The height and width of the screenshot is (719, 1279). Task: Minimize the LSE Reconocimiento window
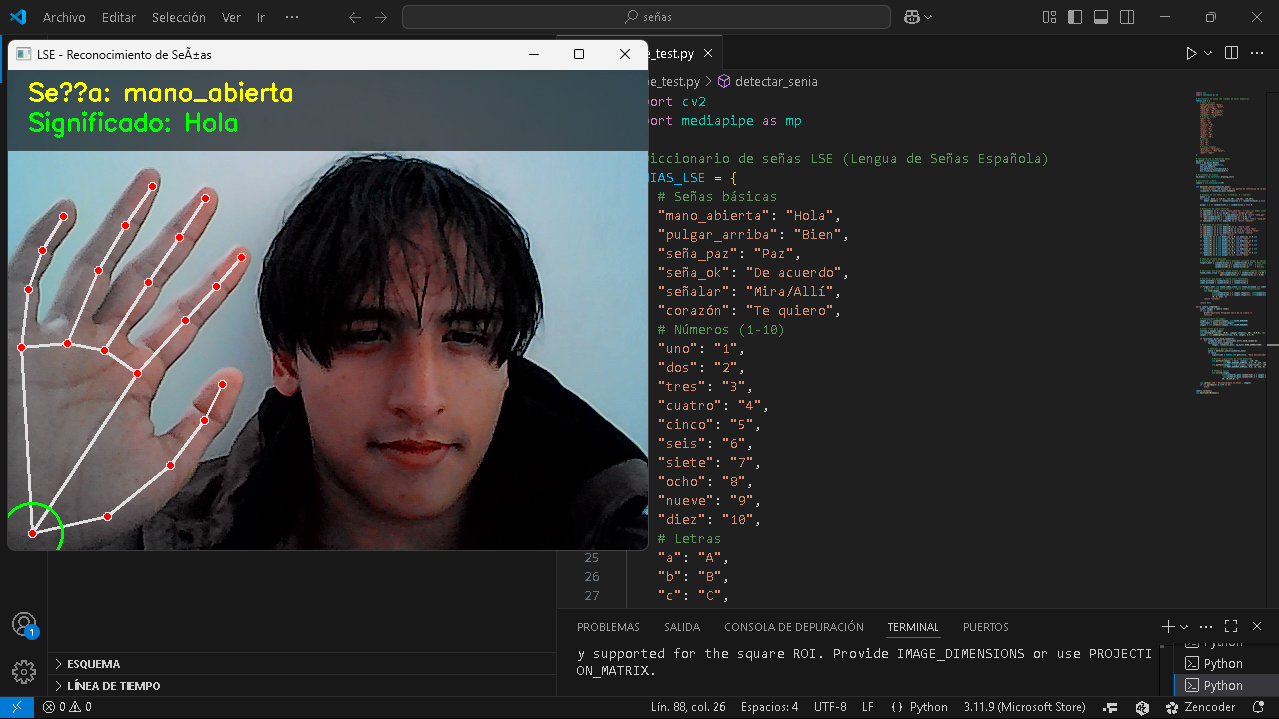coord(533,54)
